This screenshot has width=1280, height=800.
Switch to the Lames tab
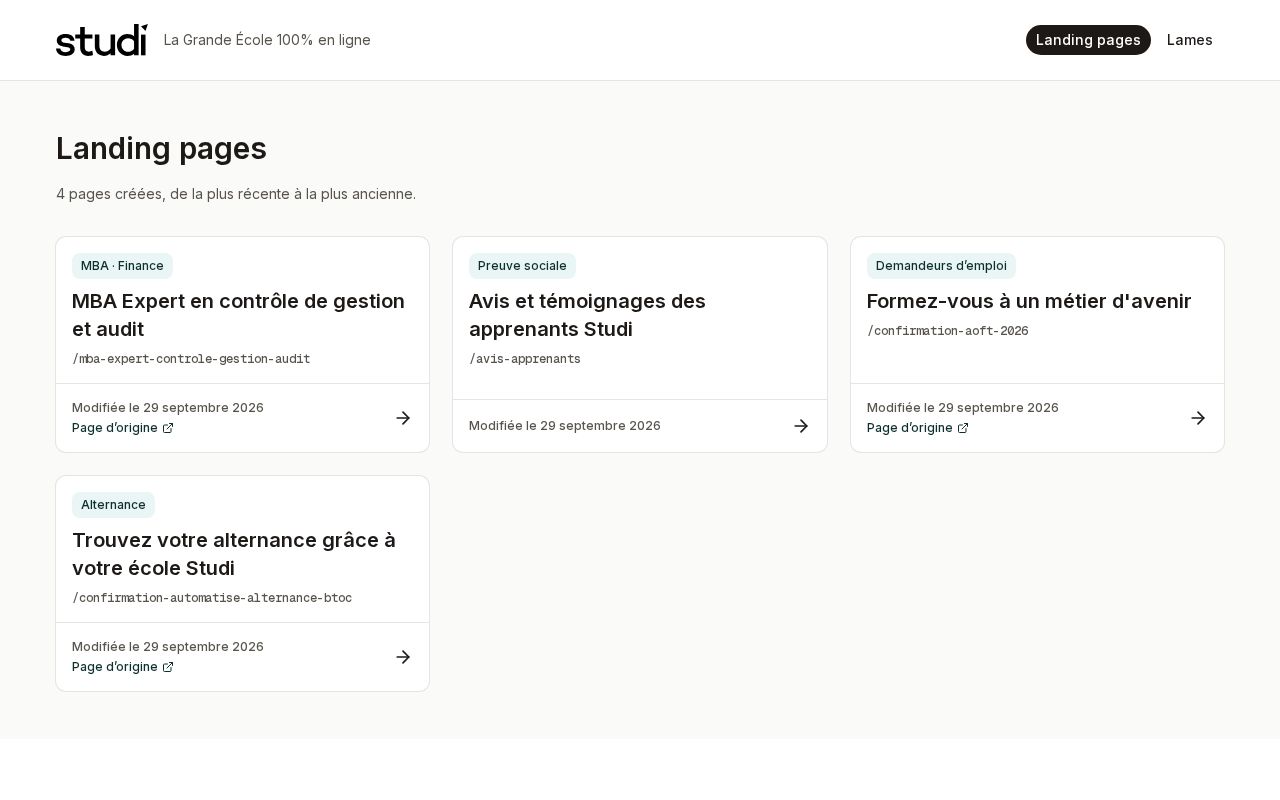1190,40
